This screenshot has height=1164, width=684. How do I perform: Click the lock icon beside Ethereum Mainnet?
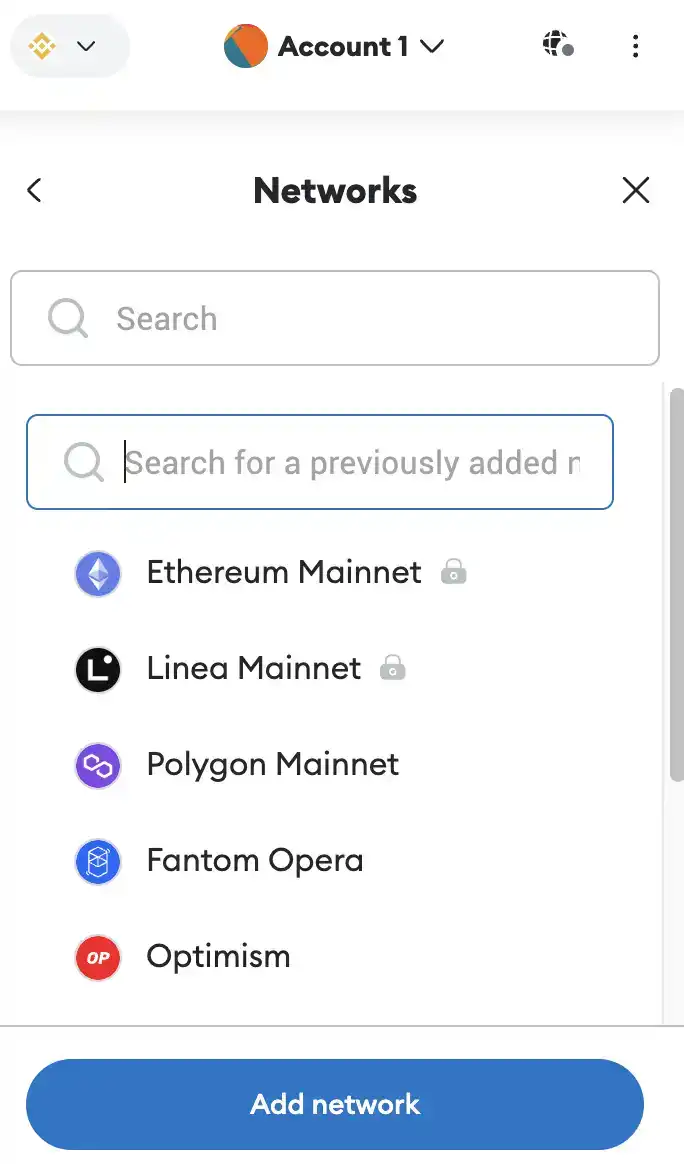[454, 572]
